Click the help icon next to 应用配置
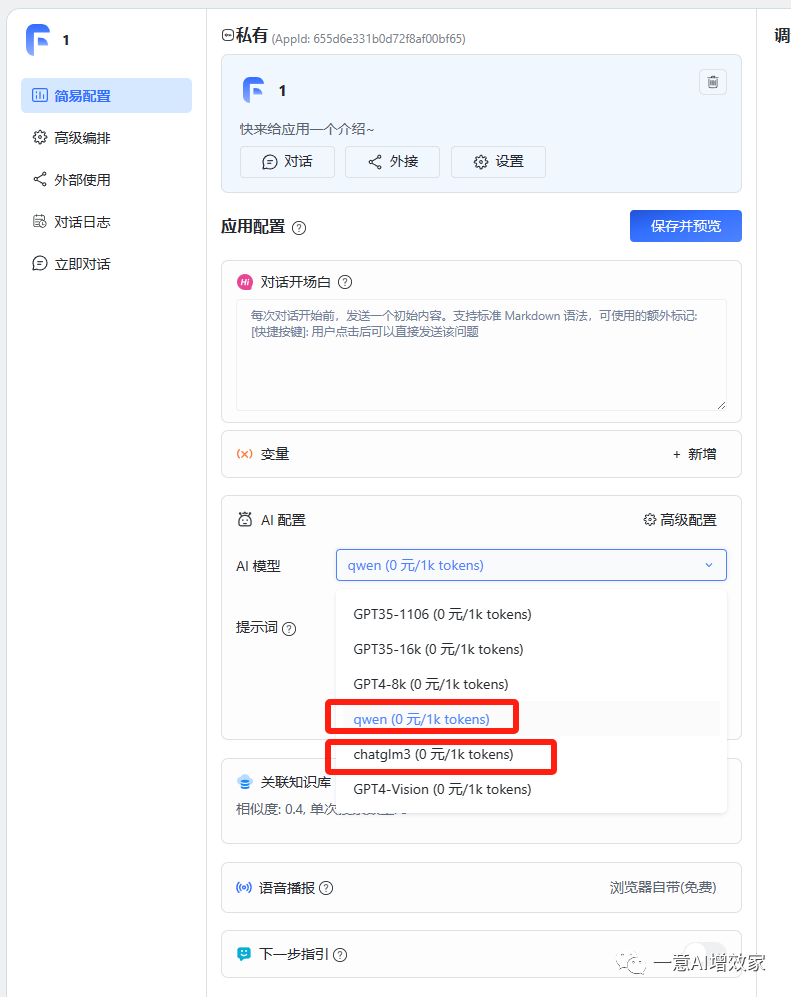Image resolution: width=791 pixels, height=997 pixels. 299,228
